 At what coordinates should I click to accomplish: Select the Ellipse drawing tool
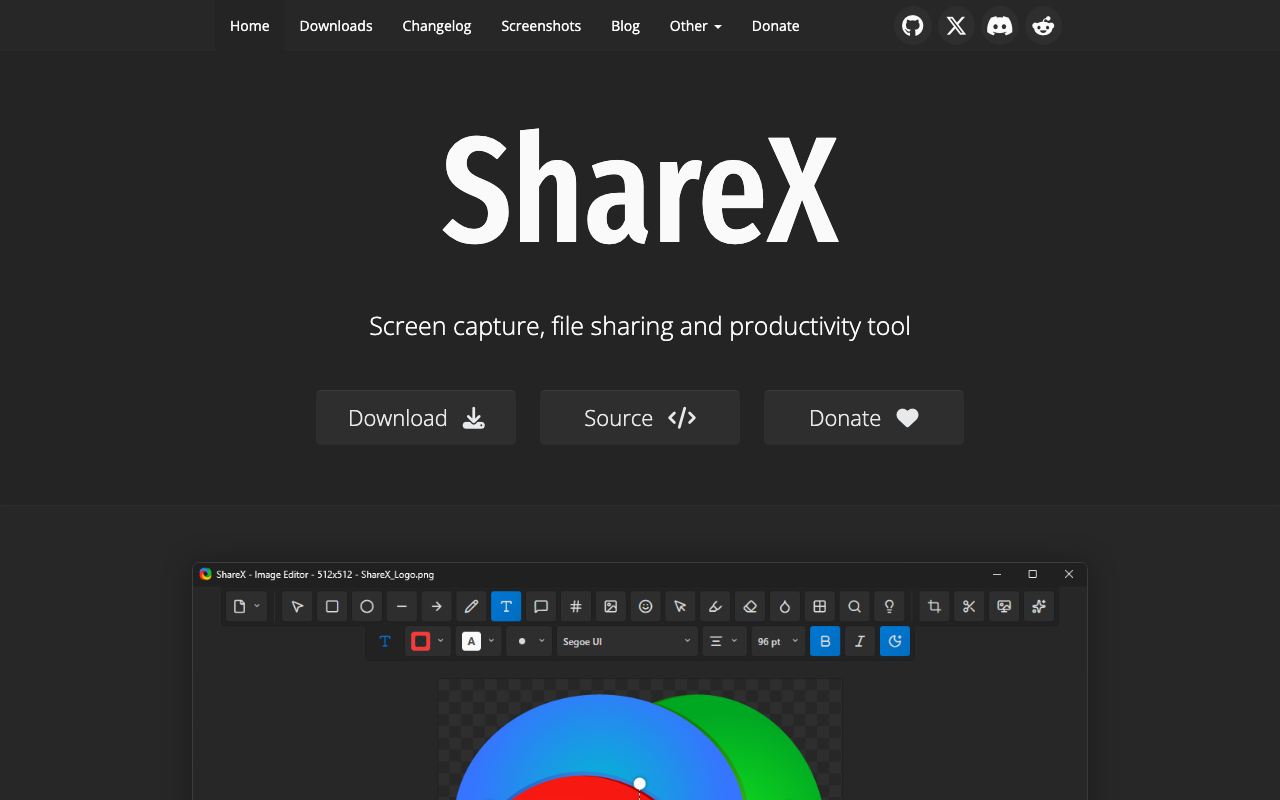[367, 606]
